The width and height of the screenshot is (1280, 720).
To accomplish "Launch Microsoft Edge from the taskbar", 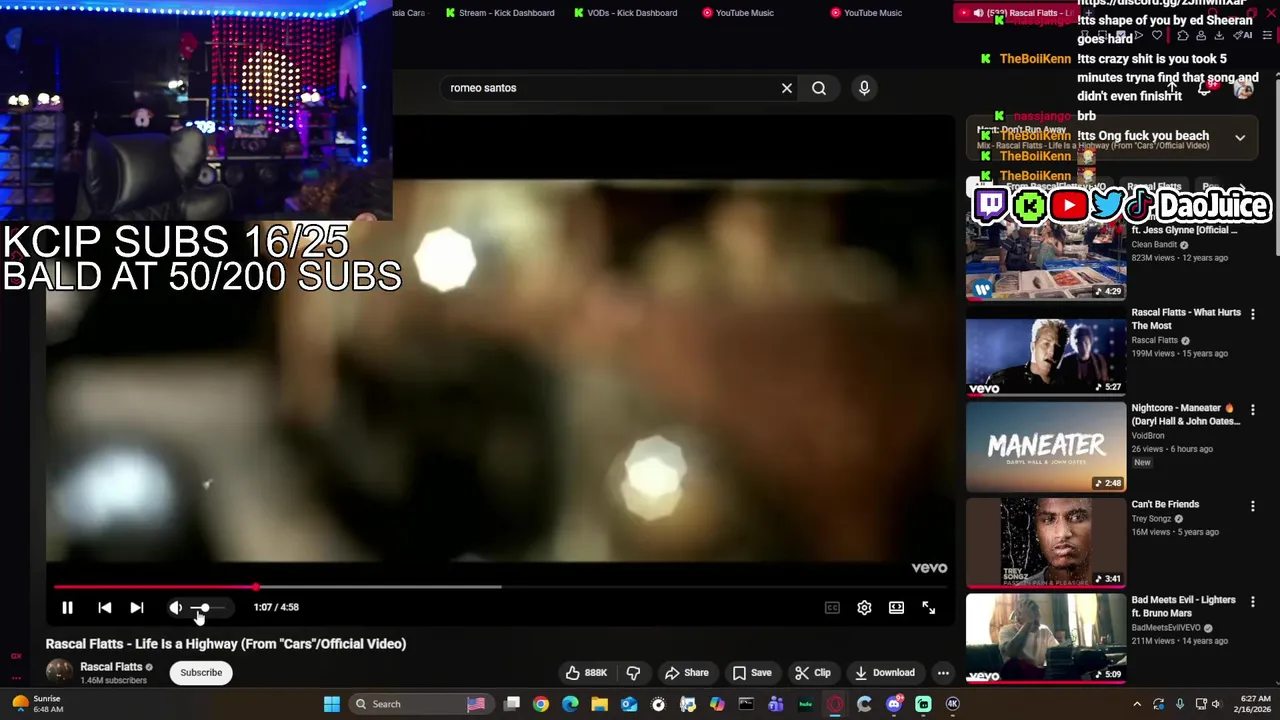I will click(570, 704).
